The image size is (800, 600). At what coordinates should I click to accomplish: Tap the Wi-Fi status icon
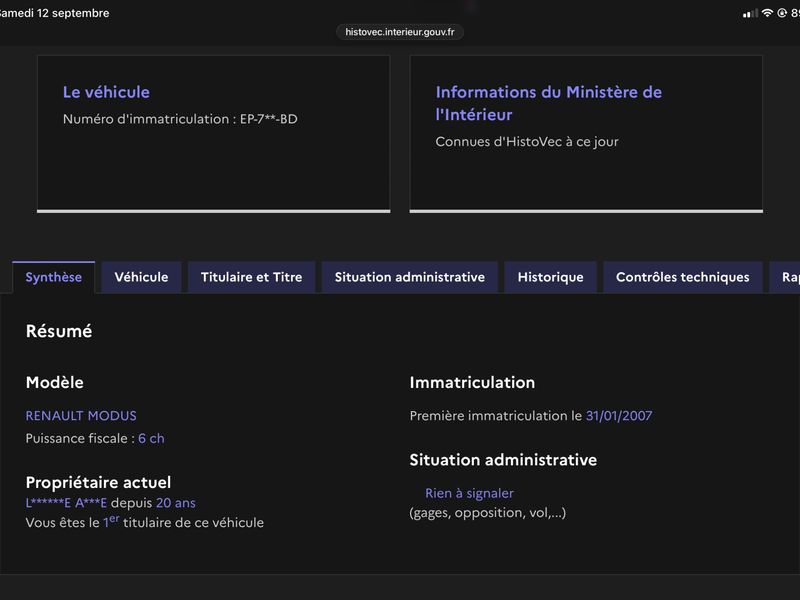point(767,13)
